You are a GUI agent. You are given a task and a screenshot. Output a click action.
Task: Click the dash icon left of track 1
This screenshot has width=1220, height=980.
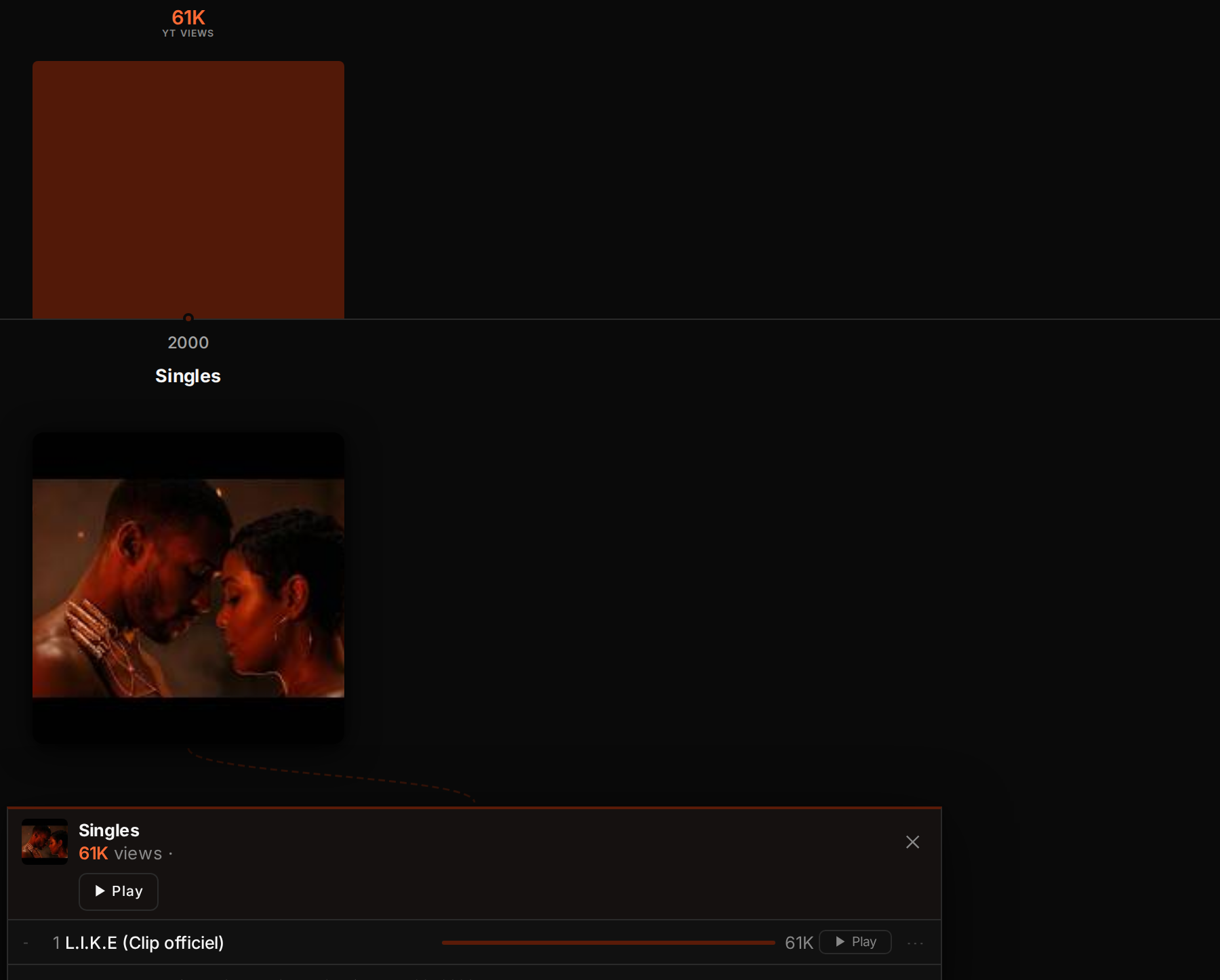point(26,943)
